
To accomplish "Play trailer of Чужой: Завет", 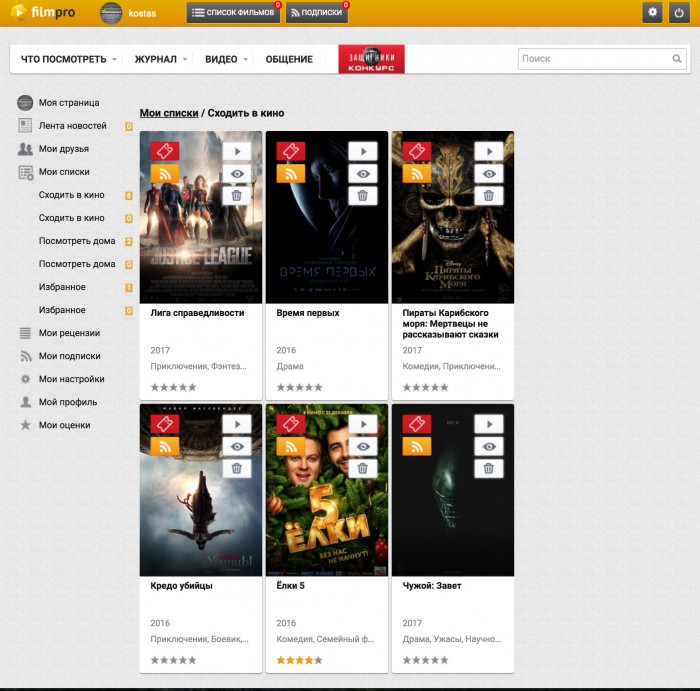I will click(489, 424).
